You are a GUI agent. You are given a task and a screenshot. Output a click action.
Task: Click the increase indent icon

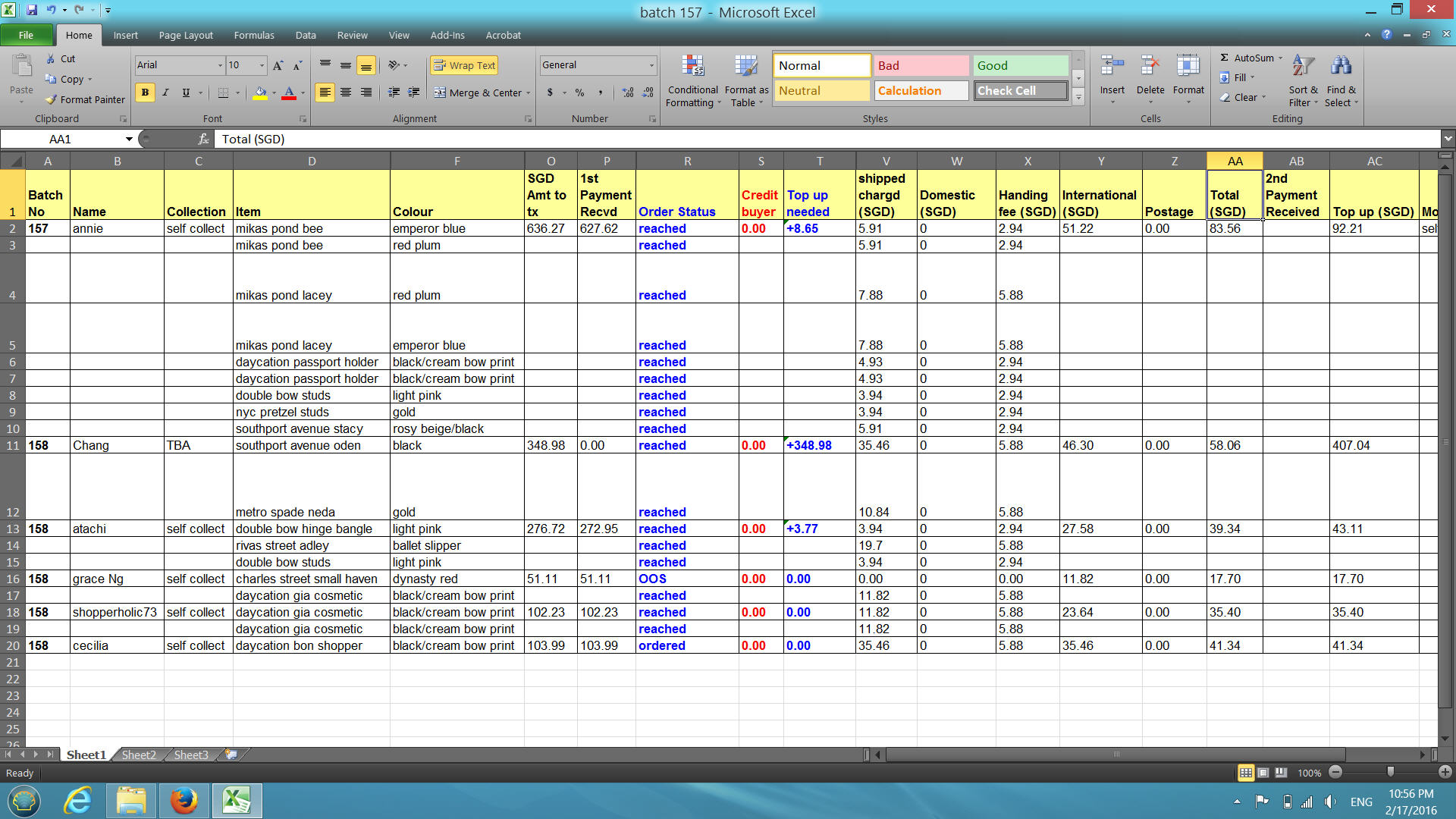click(x=414, y=93)
